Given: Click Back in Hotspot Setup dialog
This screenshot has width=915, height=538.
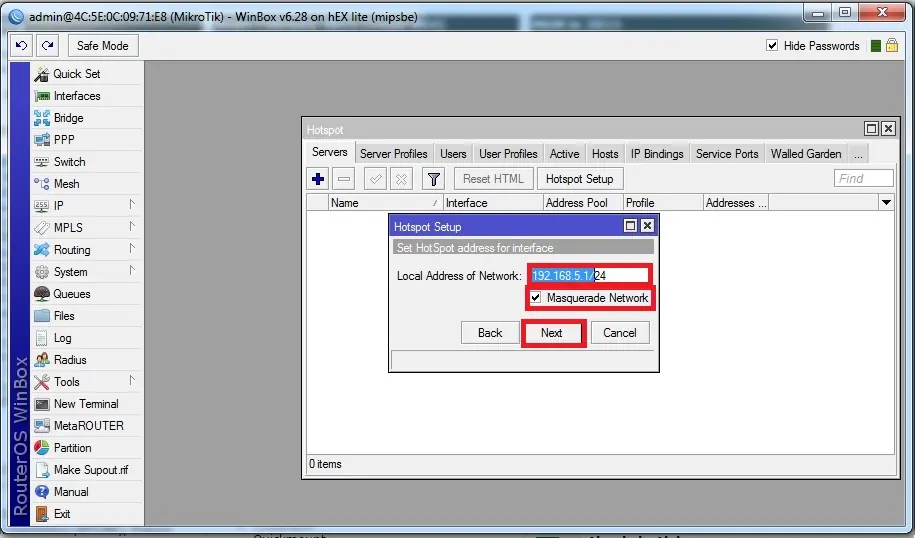Looking at the screenshot, I should 490,333.
